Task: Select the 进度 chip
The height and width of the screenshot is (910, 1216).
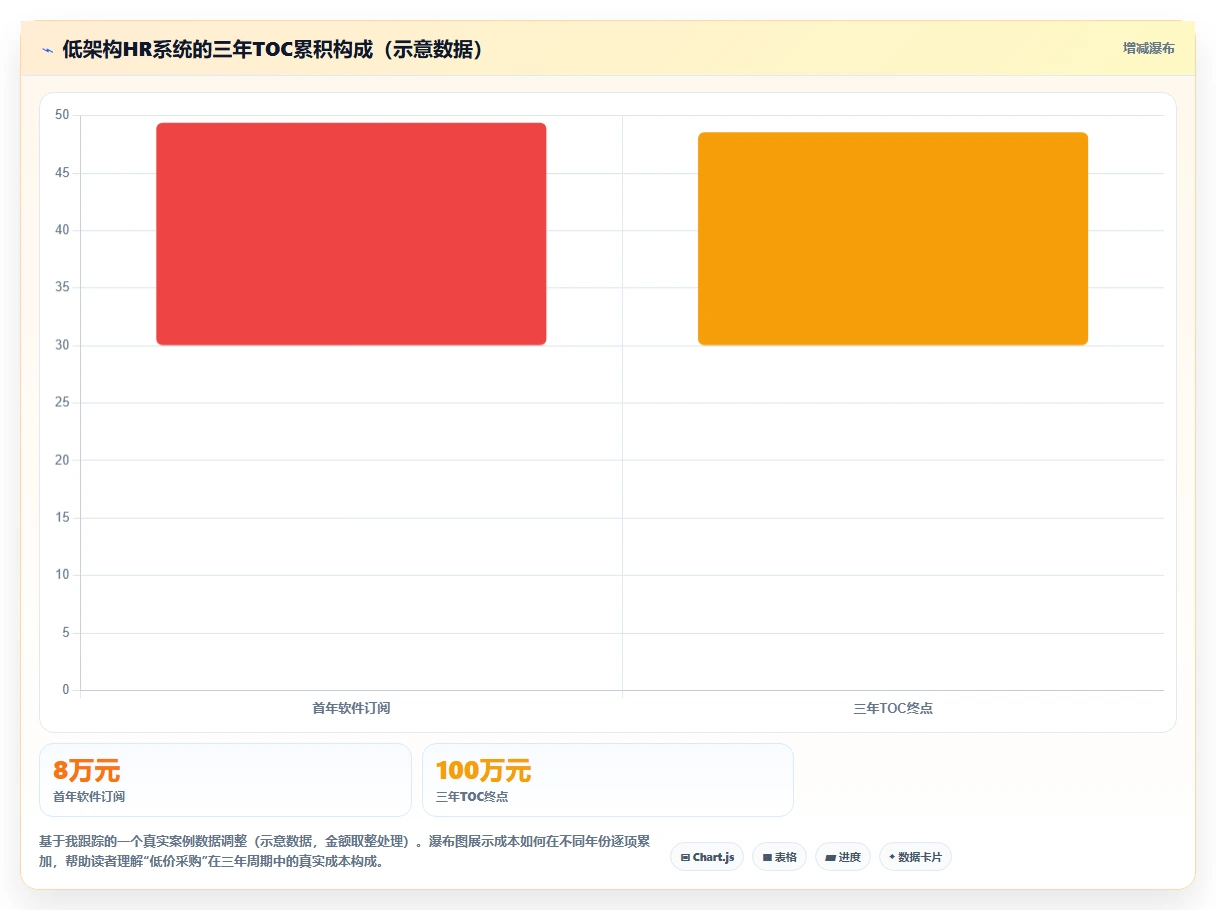Action: 843,857
